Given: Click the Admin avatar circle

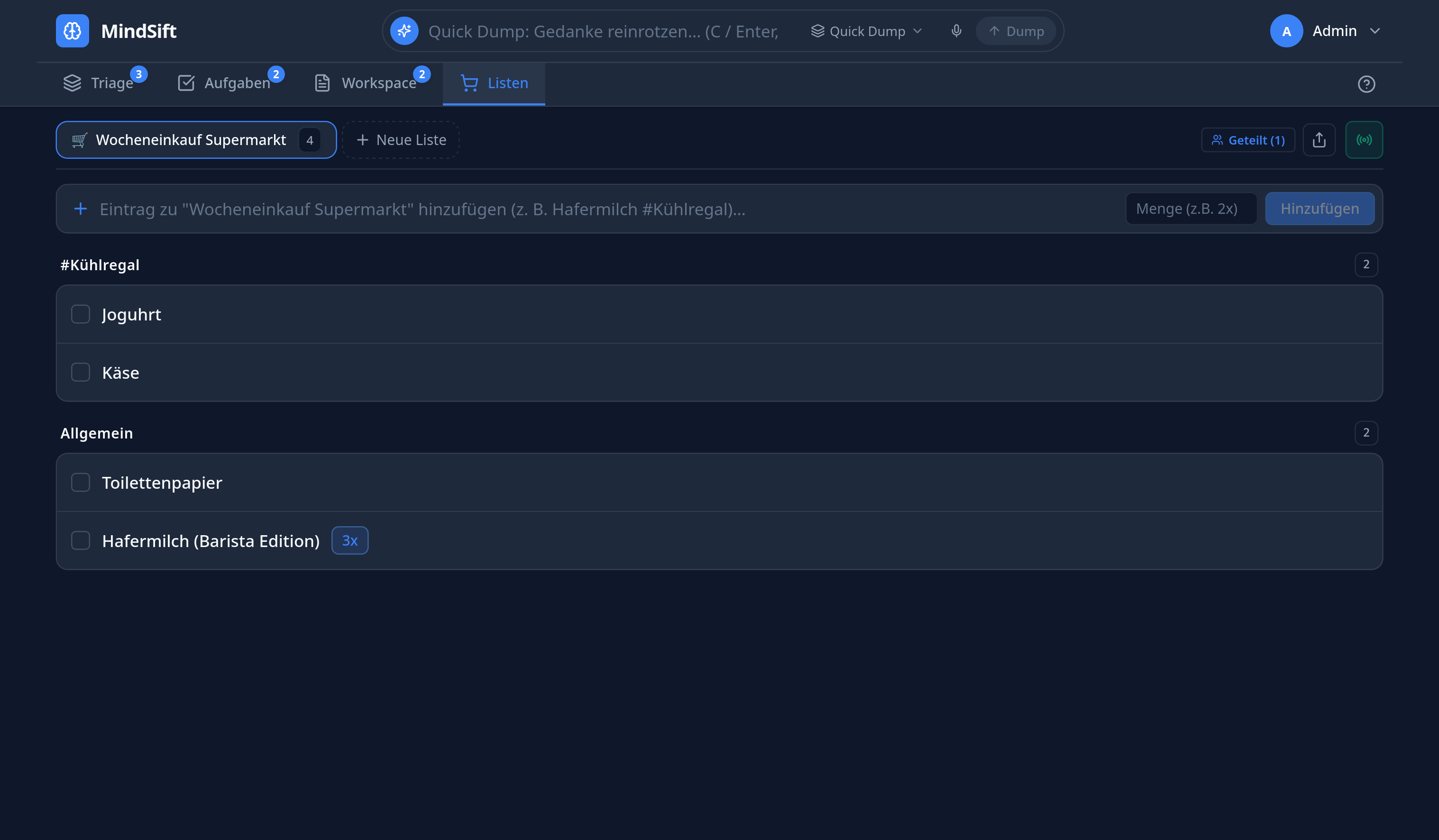Looking at the screenshot, I should (1286, 31).
